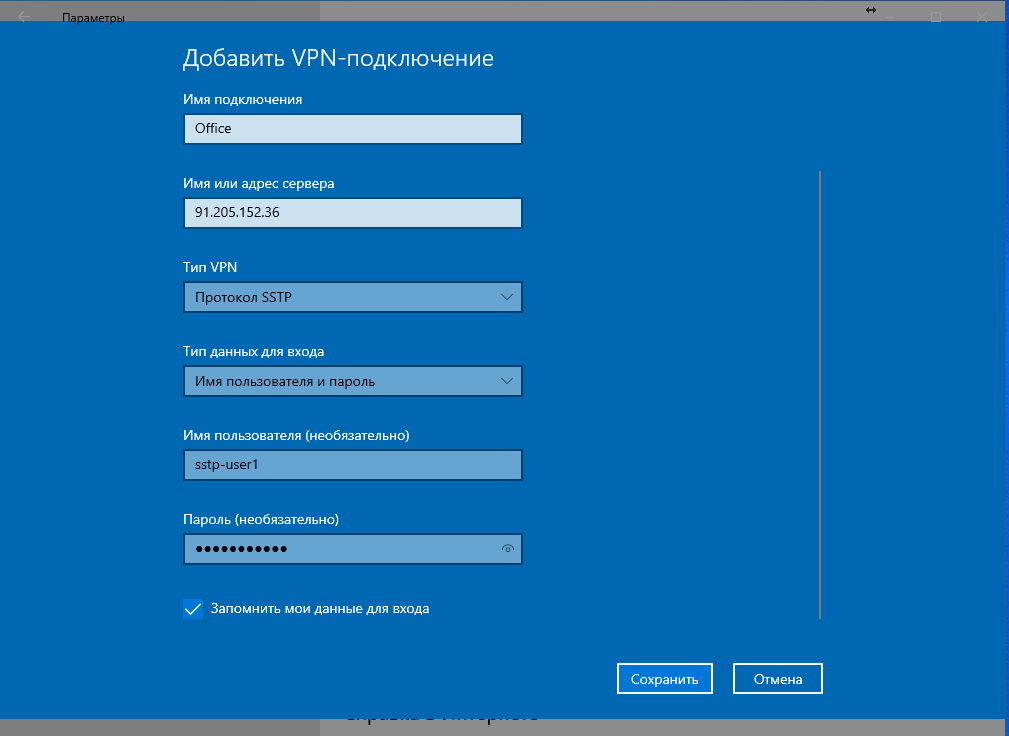Click the server address field 91.205.152.36
Image resolution: width=1009 pixels, height=736 pixels.
point(353,213)
